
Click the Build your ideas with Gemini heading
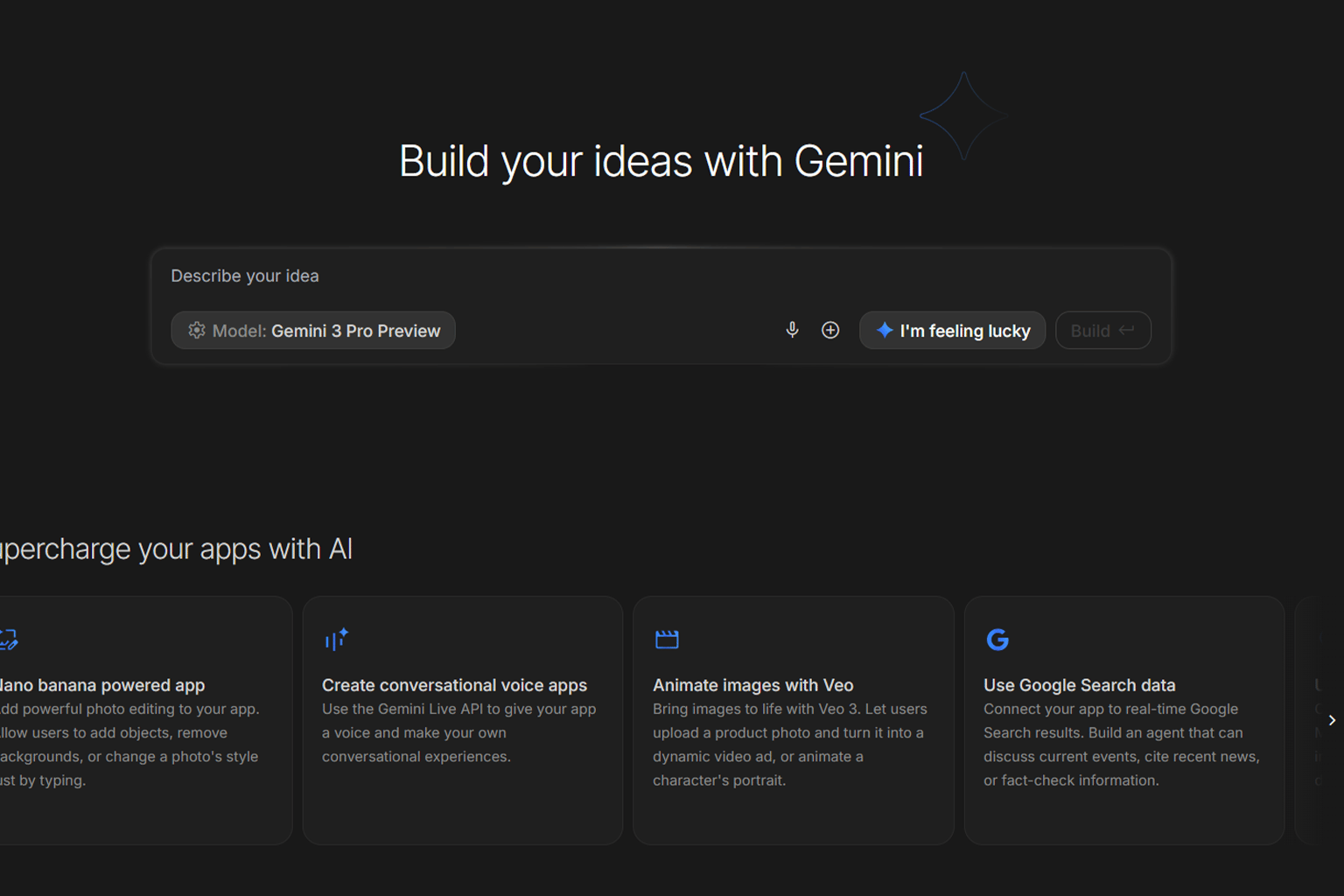click(661, 161)
